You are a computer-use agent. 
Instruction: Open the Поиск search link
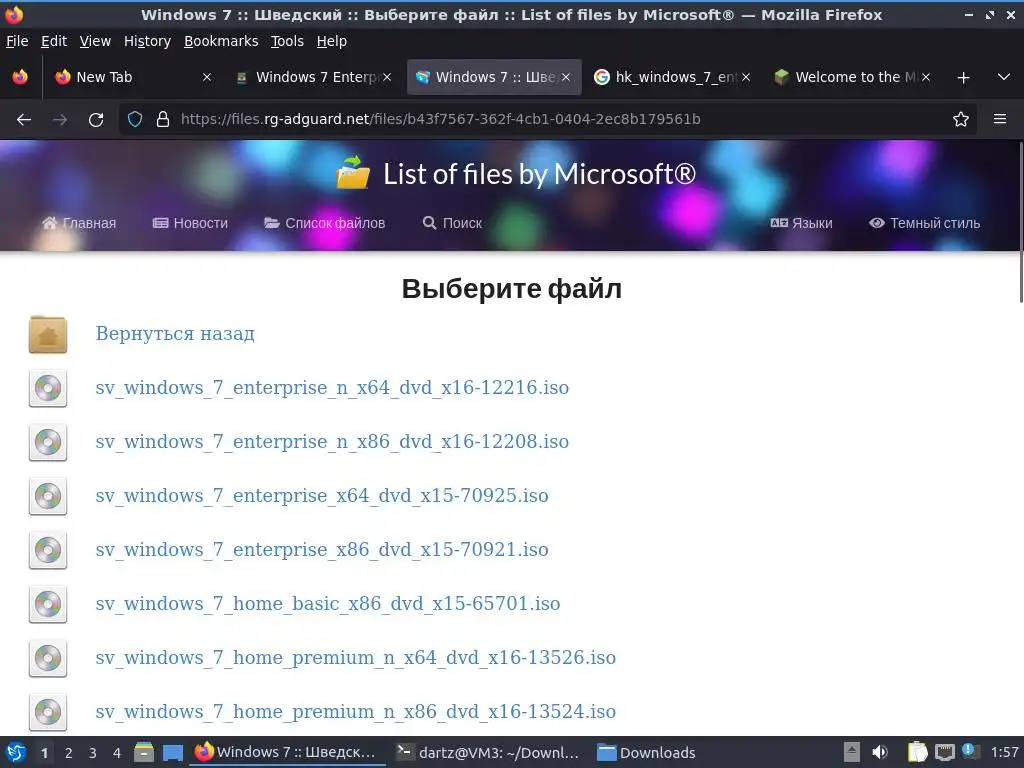452,223
